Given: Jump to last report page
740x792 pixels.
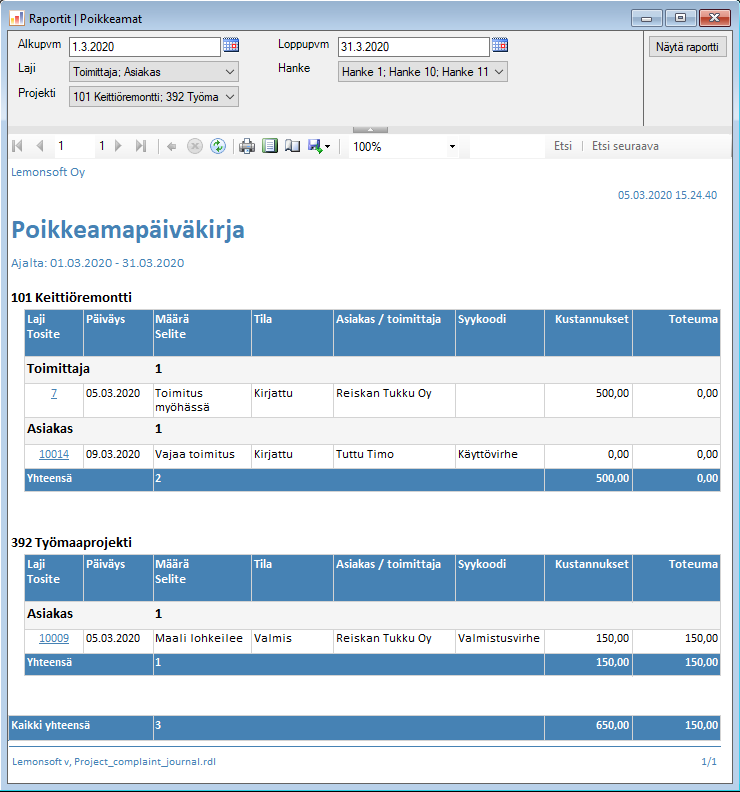Looking at the screenshot, I should coord(140,146).
